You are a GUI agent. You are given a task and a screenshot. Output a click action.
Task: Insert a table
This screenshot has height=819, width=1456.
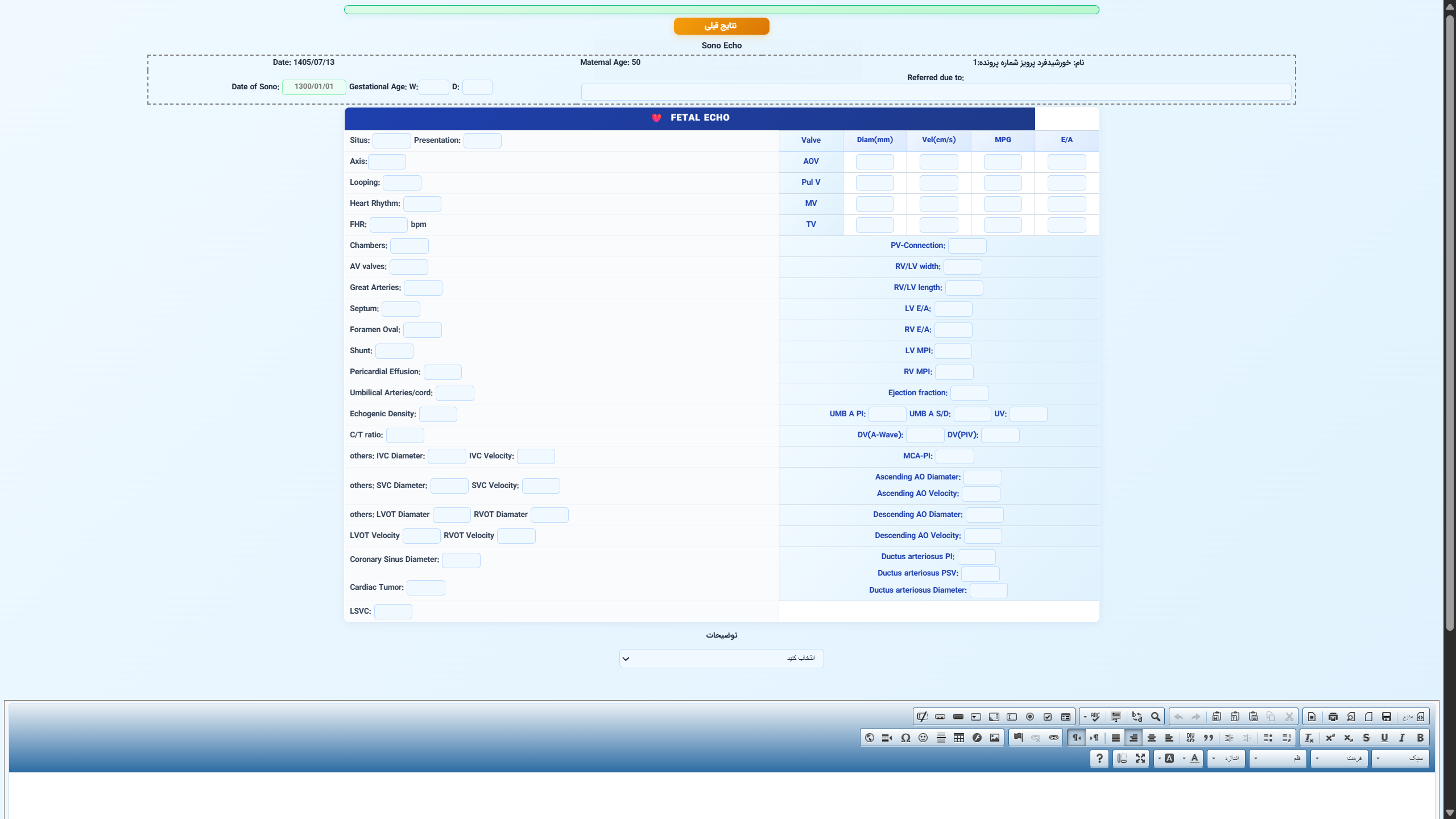[x=959, y=738]
